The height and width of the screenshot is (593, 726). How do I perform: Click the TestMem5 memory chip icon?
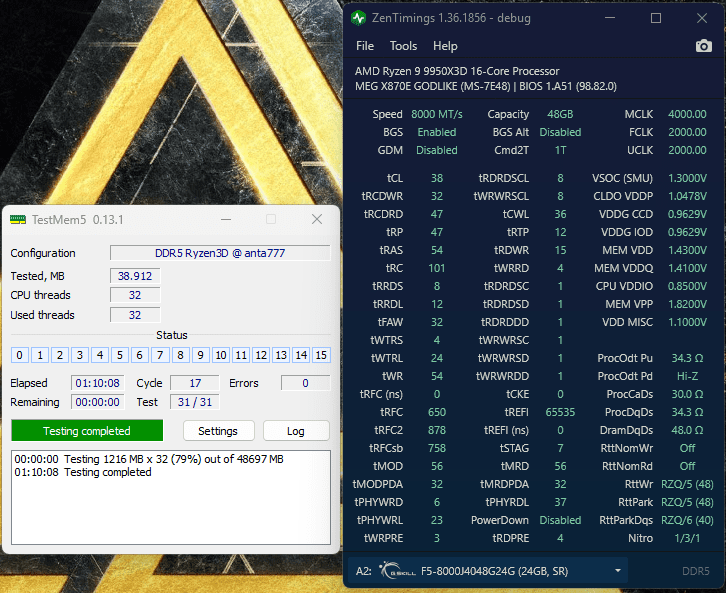[18, 219]
